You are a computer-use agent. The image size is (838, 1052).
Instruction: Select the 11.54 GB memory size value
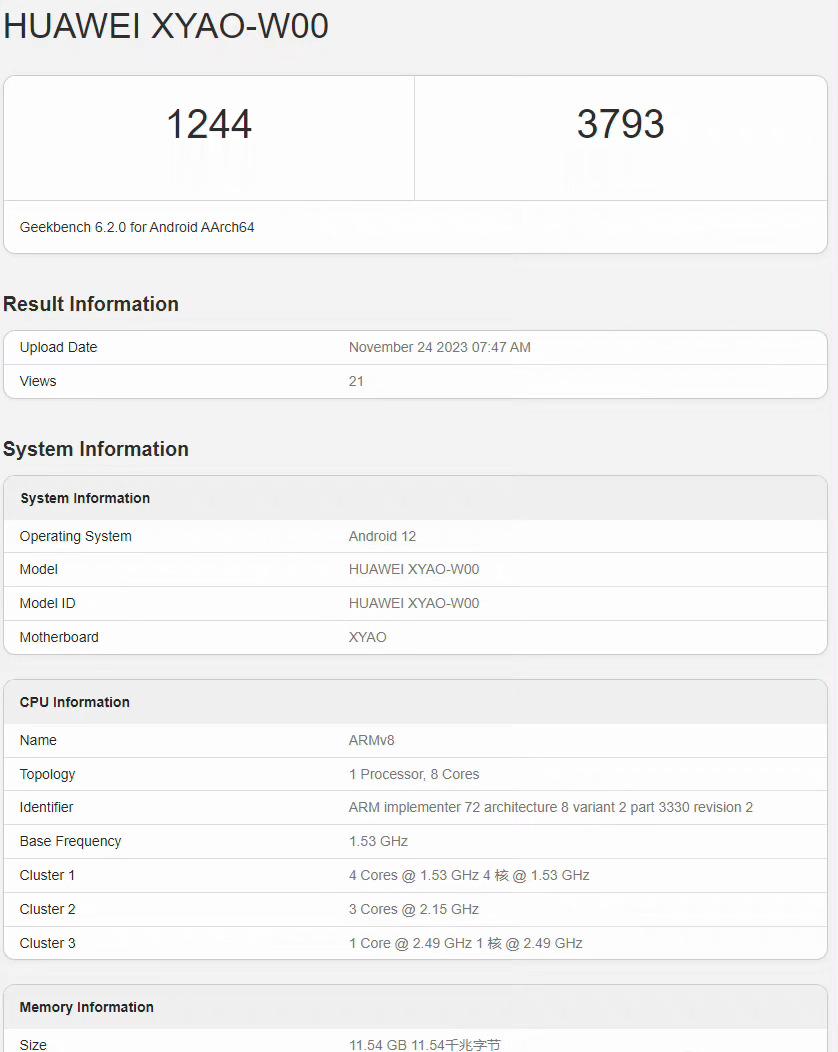[424, 1045]
